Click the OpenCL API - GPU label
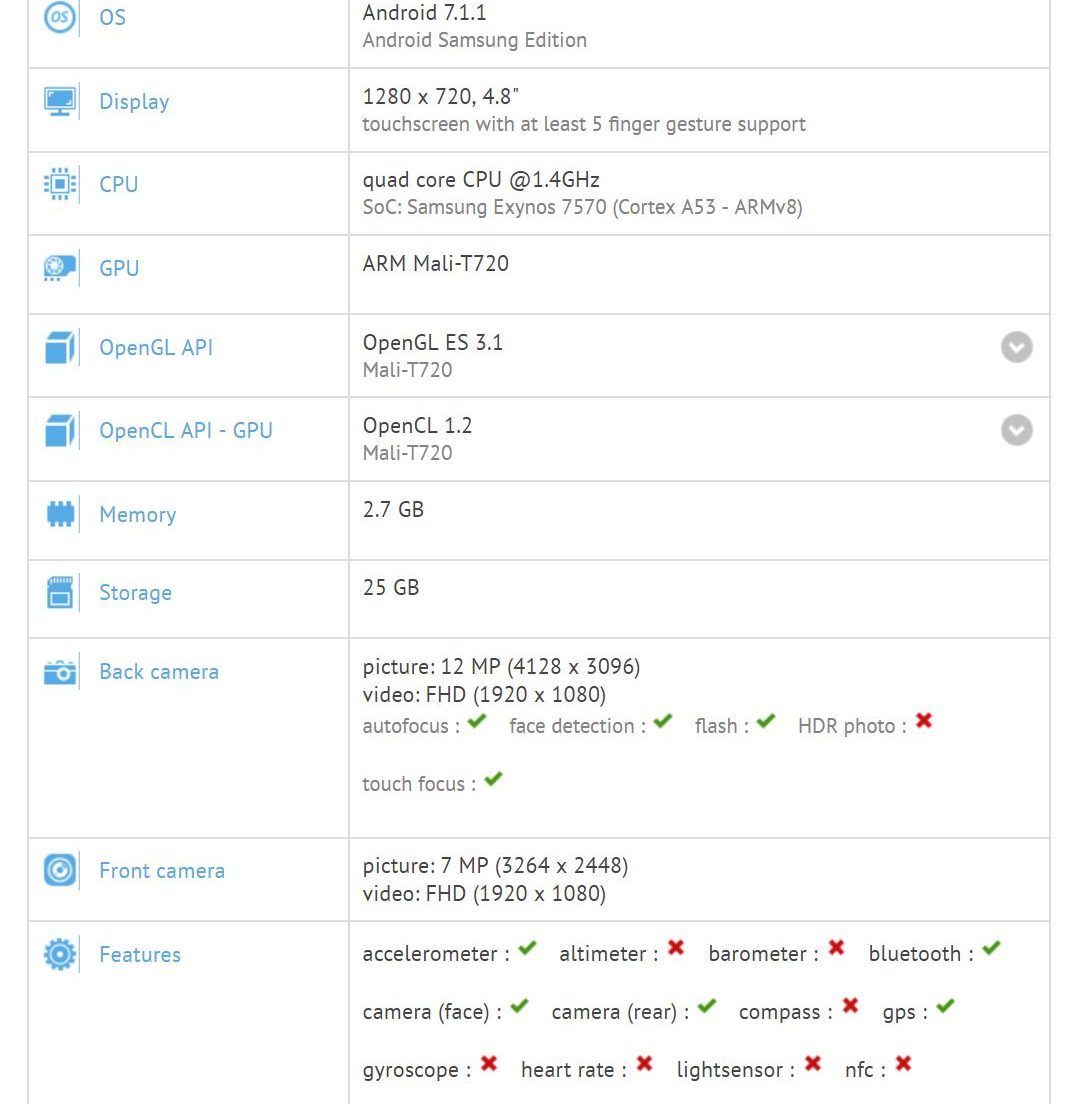 pos(185,431)
